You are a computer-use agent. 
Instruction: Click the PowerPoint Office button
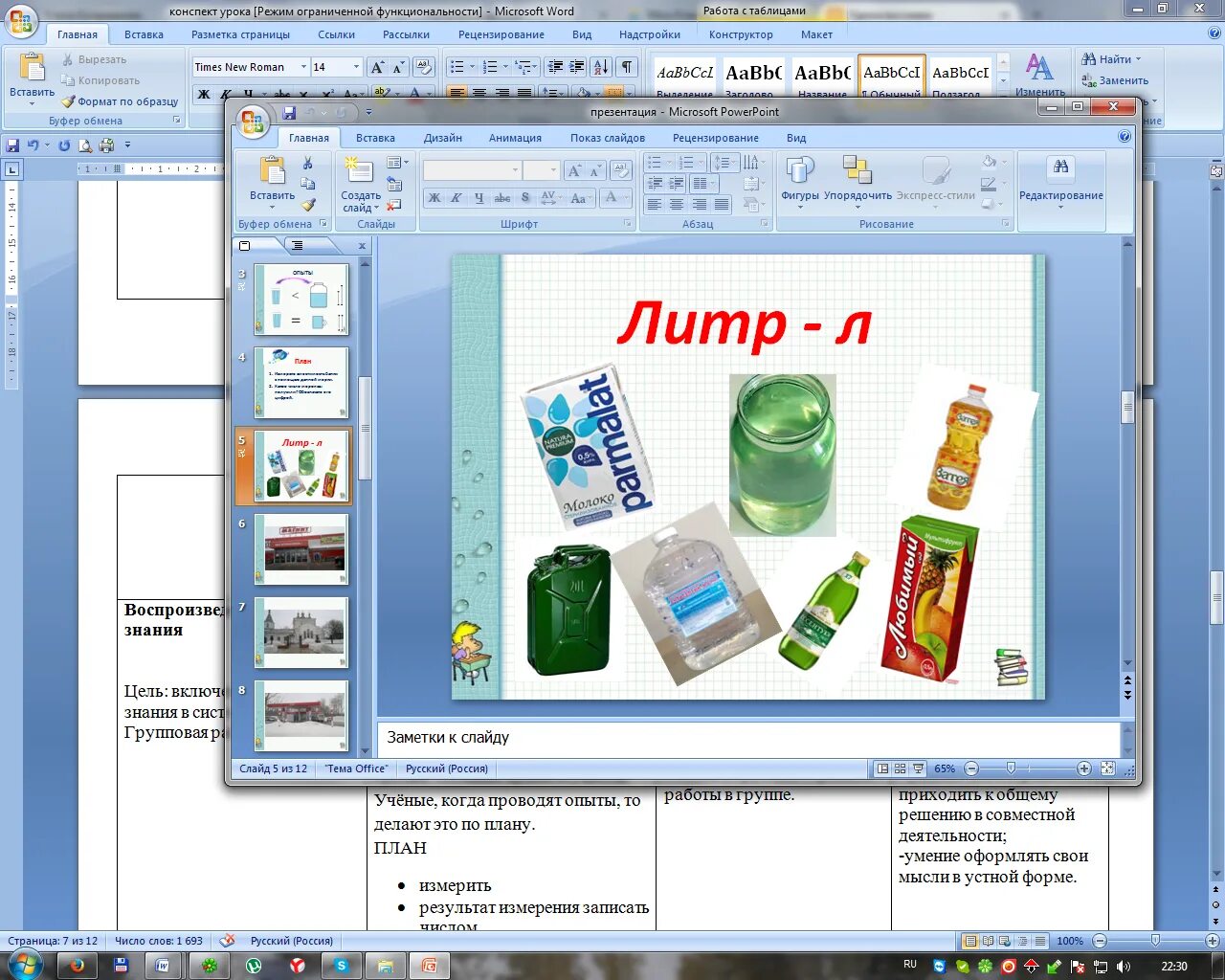253,121
